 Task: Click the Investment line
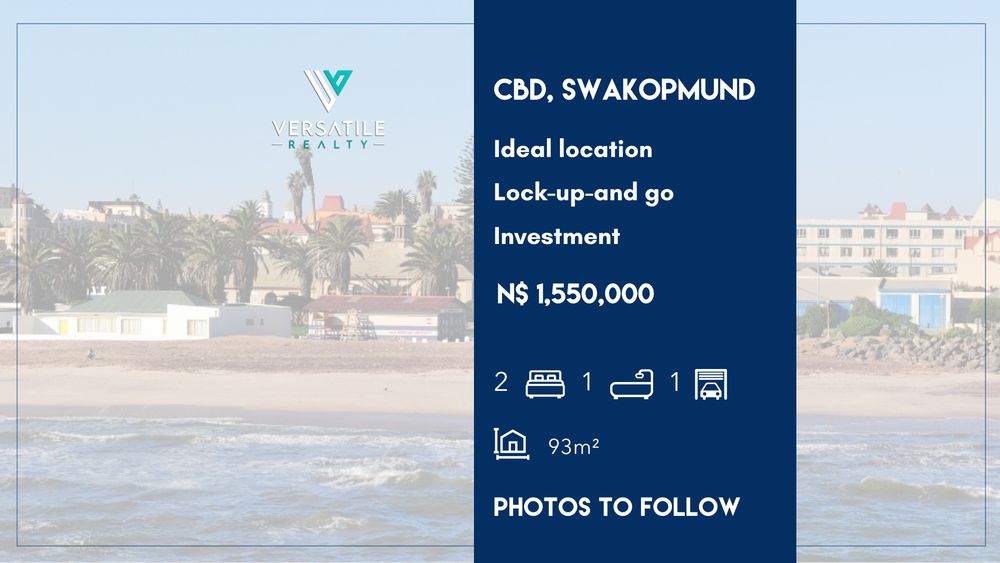[556, 237]
